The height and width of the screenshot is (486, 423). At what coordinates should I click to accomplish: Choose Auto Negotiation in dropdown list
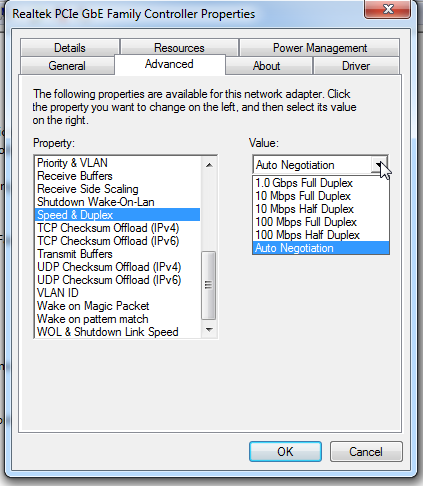(x=321, y=248)
